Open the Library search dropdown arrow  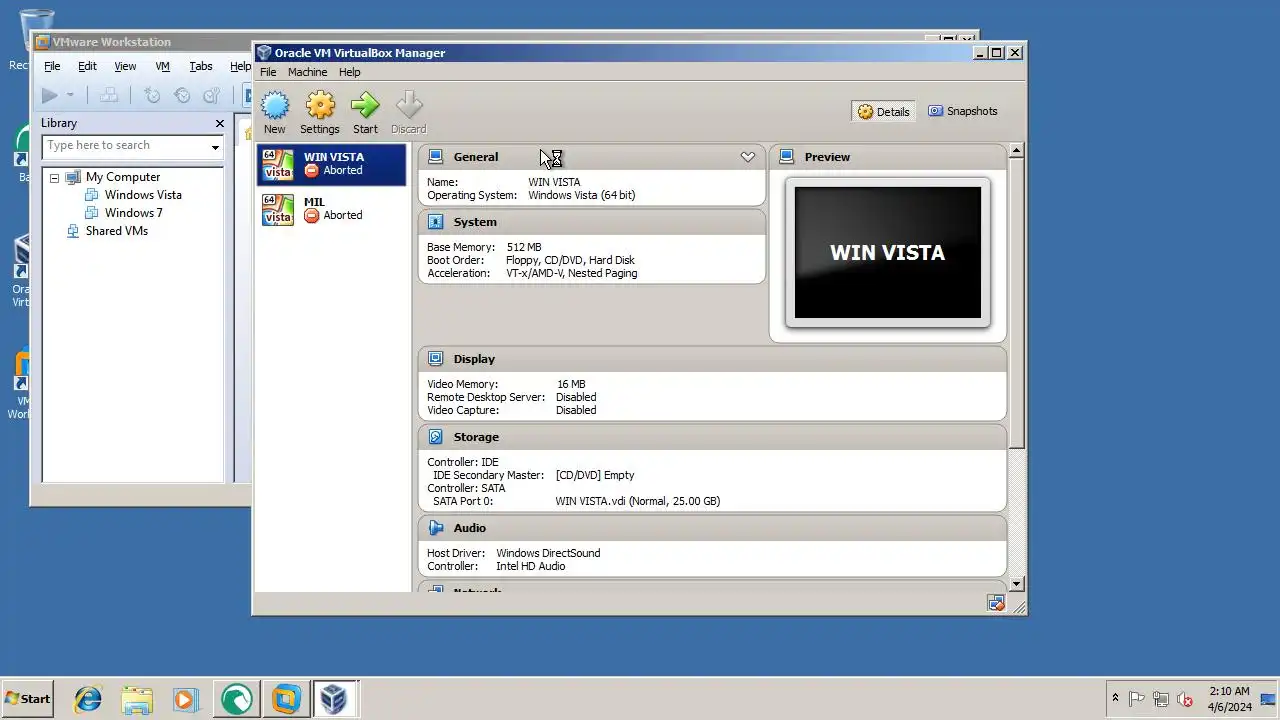click(215, 147)
